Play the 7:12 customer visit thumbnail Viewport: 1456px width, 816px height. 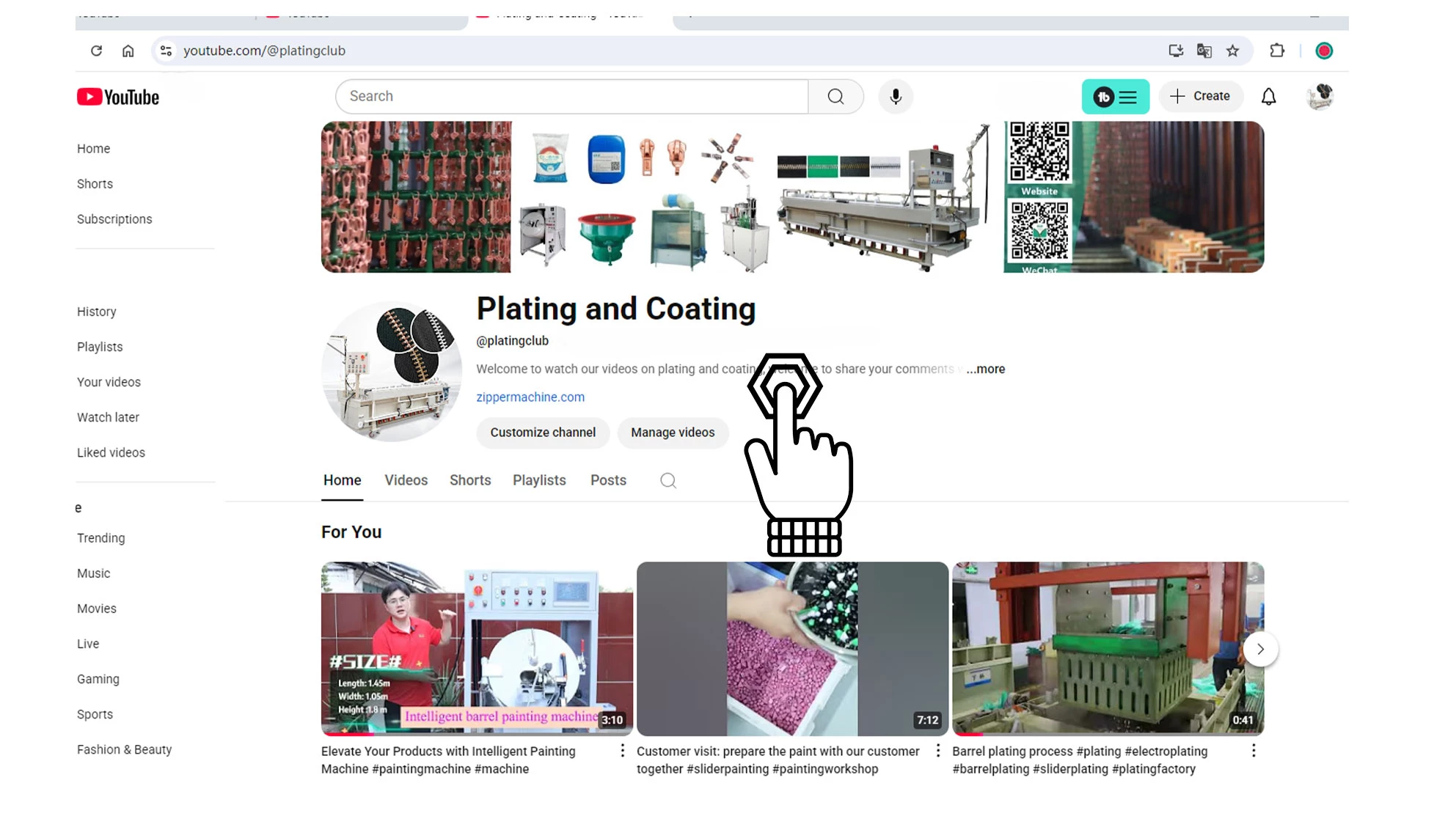[792, 649]
